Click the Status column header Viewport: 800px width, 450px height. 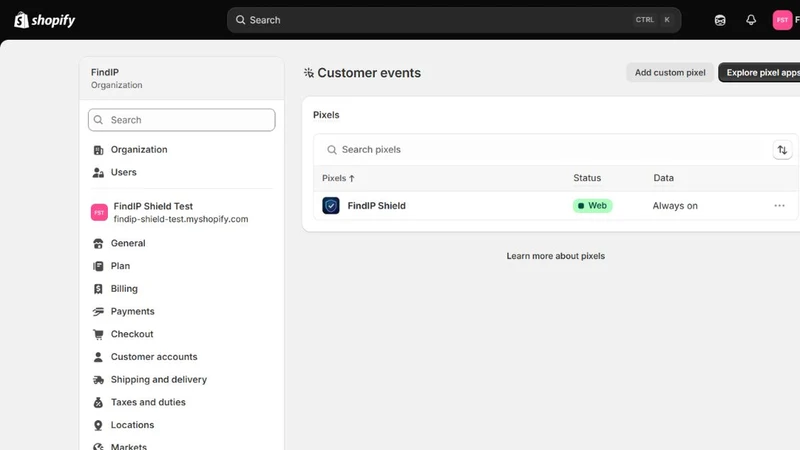pos(587,178)
